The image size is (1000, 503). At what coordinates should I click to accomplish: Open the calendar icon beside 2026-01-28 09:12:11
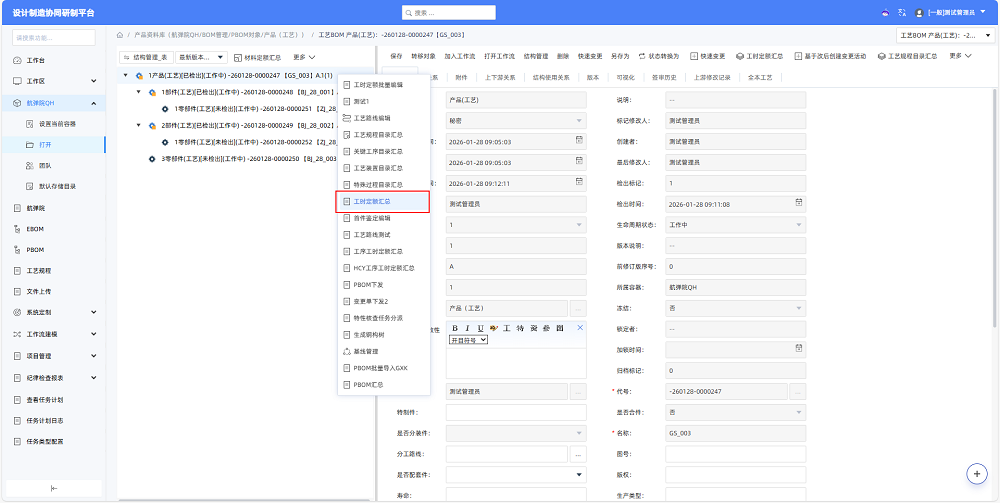coord(579,182)
